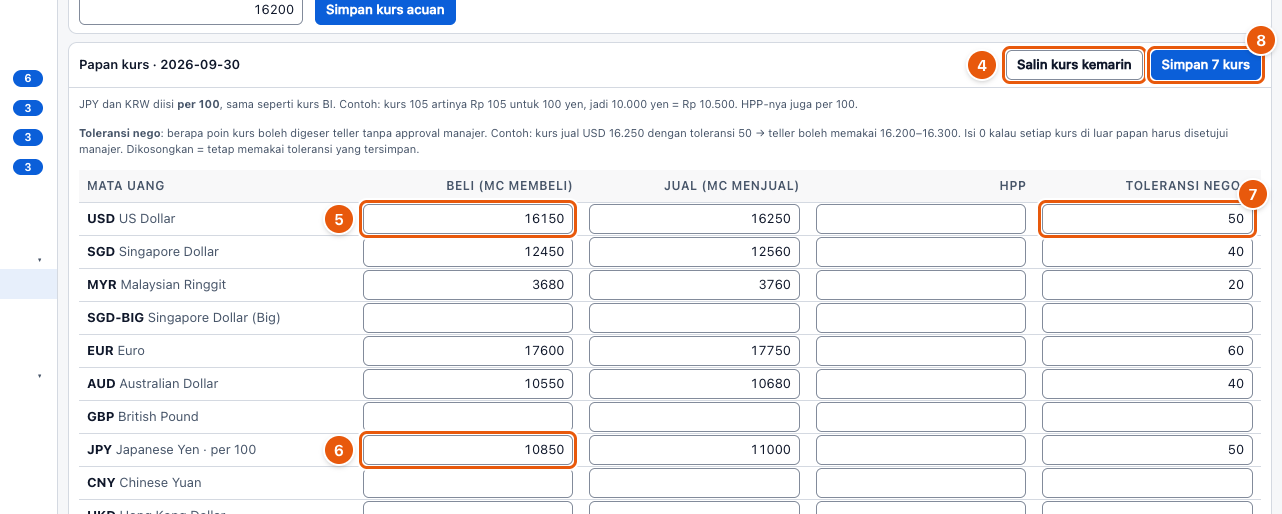
Task: Select the empty EUR HPP field
Action: (921, 351)
